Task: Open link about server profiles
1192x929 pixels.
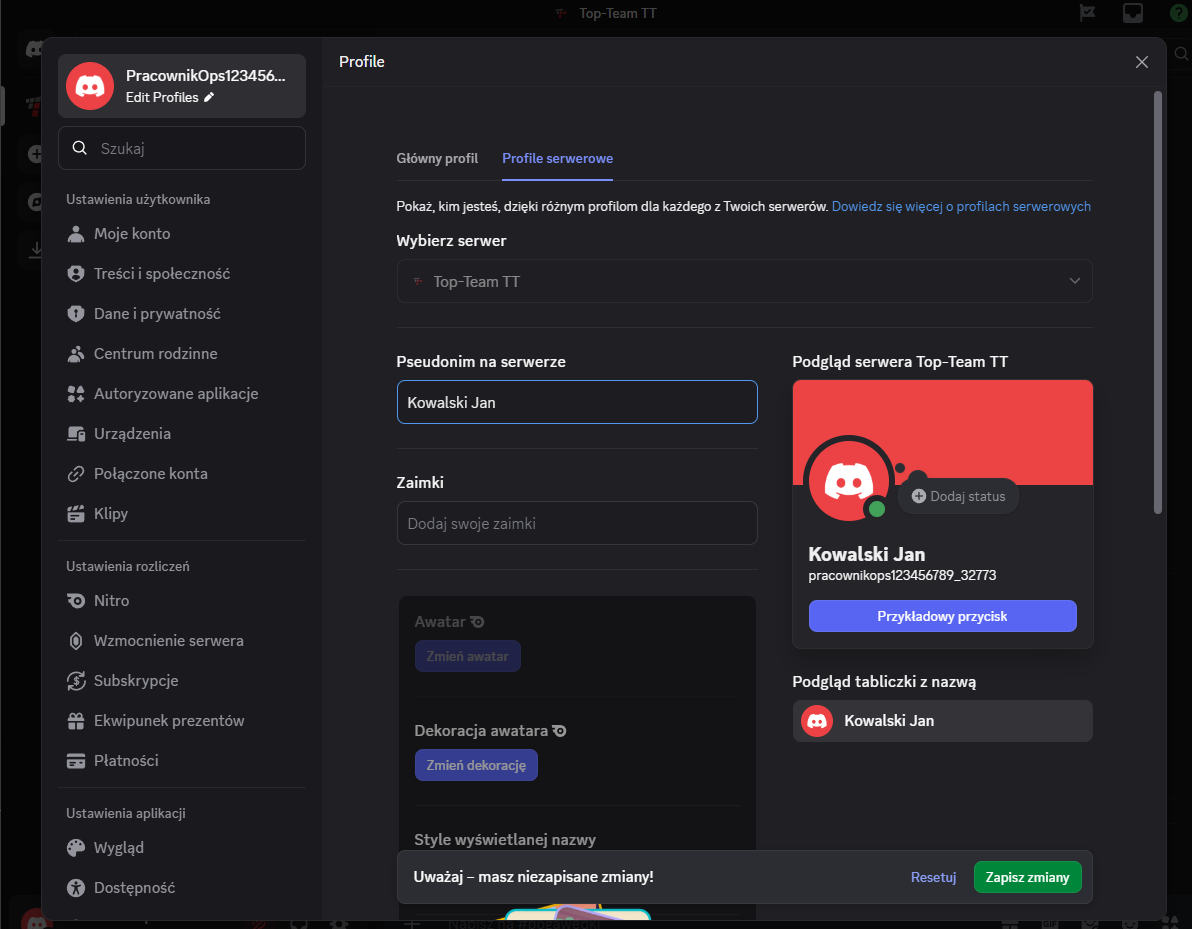Action: pos(961,206)
